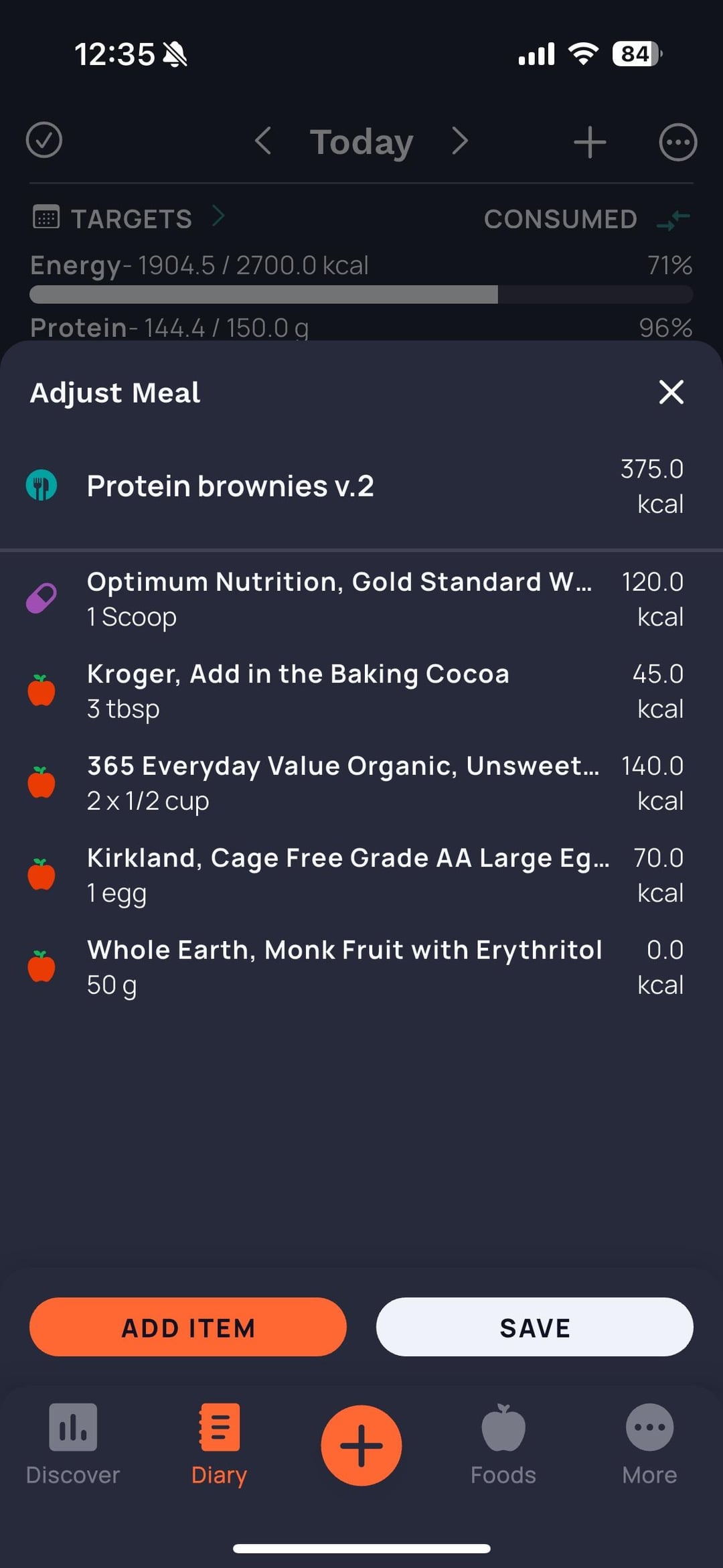
Task: Go to next day with right chevron
Action: [x=459, y=141]
